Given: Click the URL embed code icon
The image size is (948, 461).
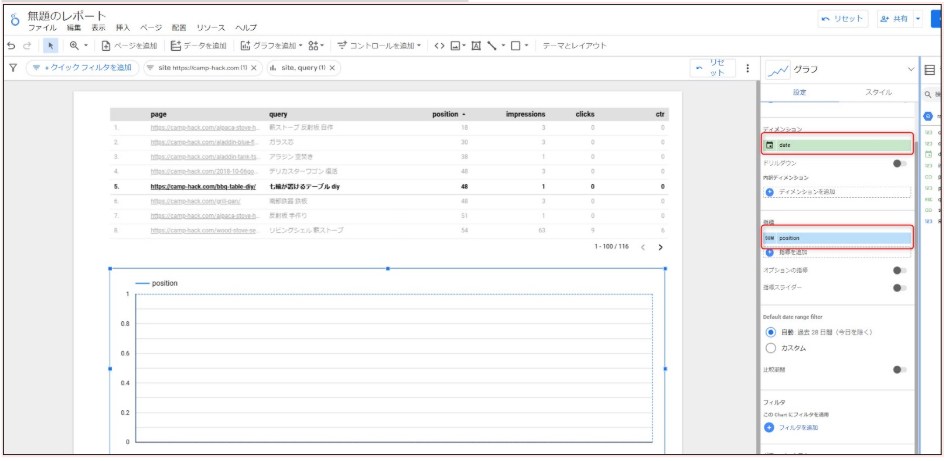Looking at the screenshot, I should (440, 45).
